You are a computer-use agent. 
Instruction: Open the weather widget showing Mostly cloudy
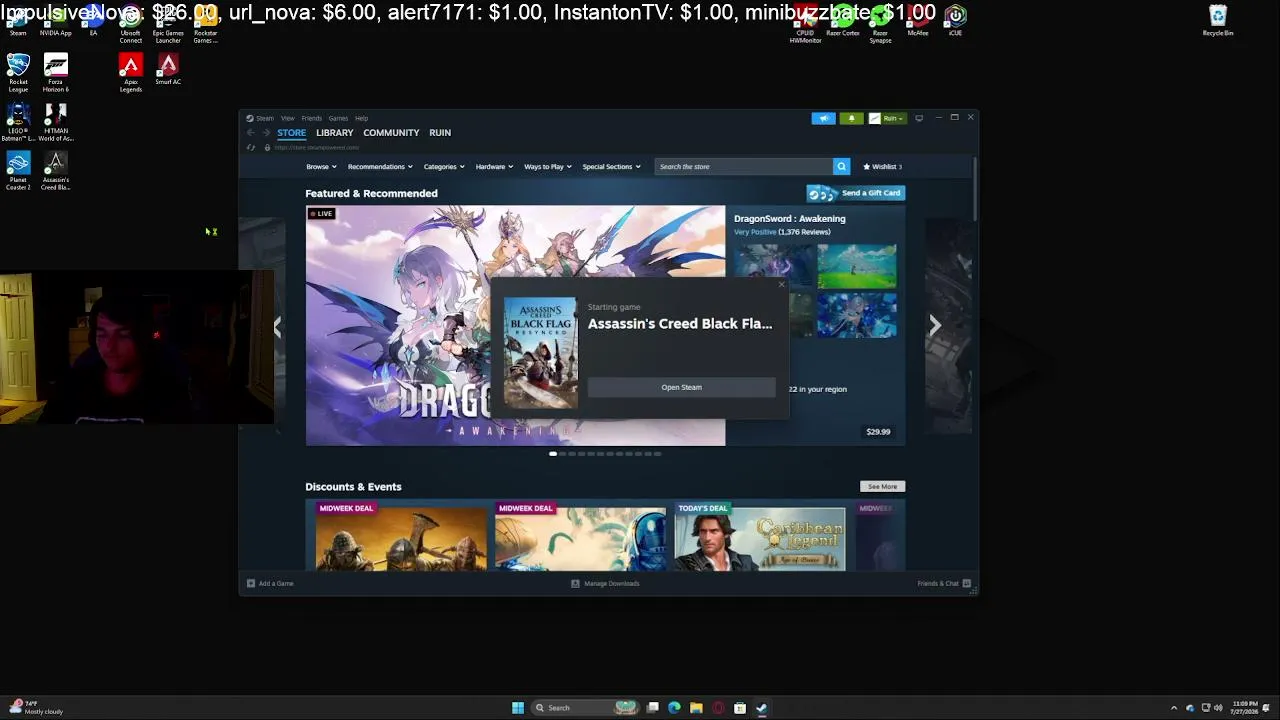click(37, 708)
